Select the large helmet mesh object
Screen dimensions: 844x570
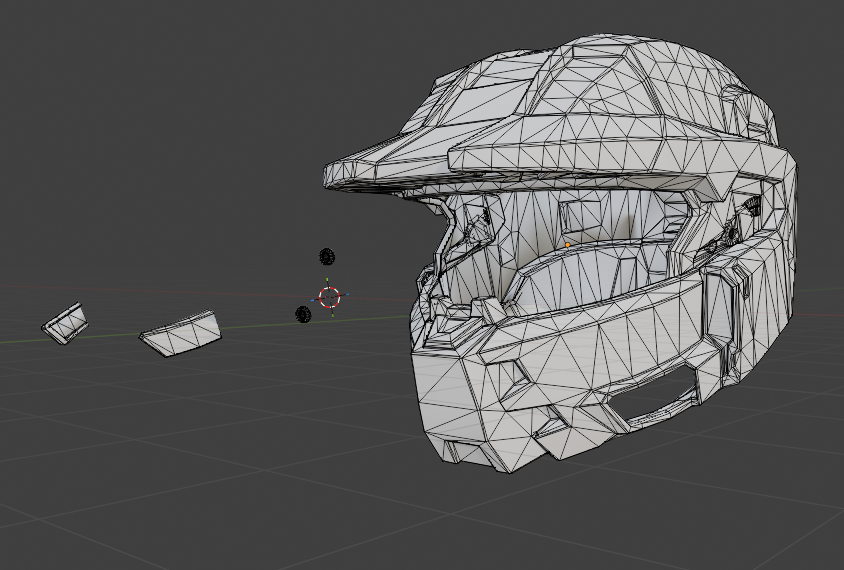(560, 253)
